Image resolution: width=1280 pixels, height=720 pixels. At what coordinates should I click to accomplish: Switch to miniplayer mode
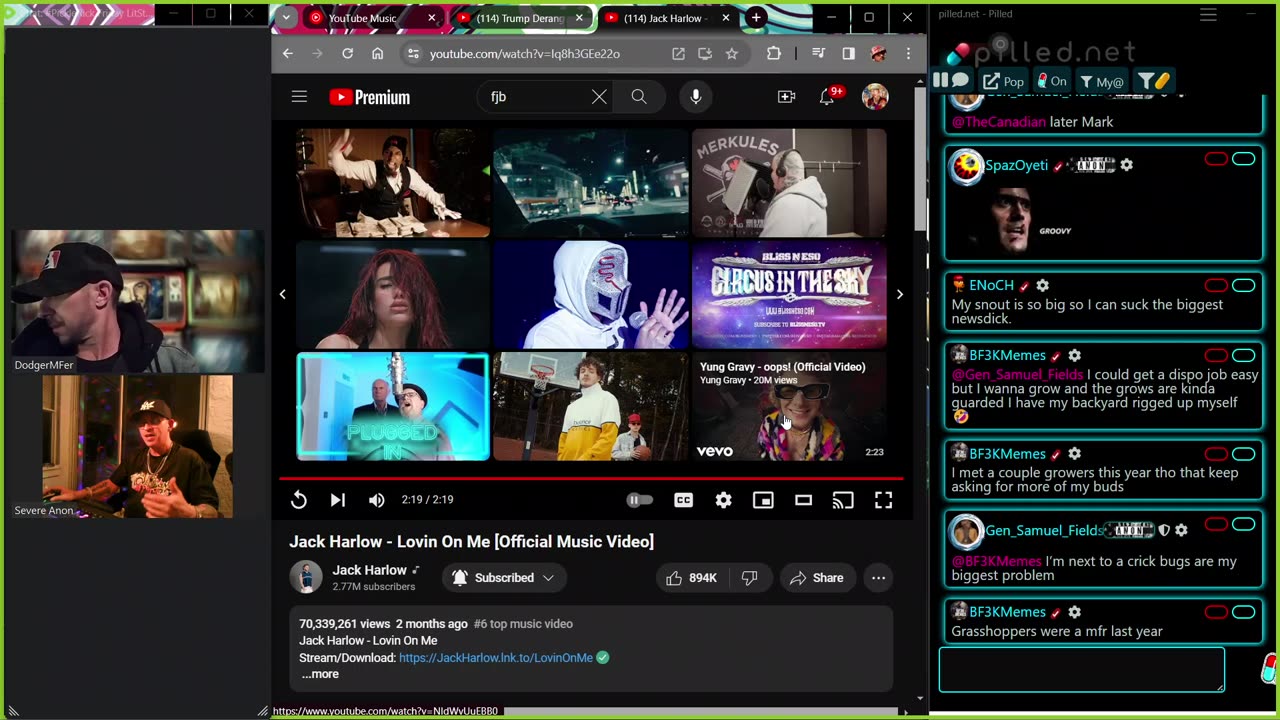click(x=764, y=500)
